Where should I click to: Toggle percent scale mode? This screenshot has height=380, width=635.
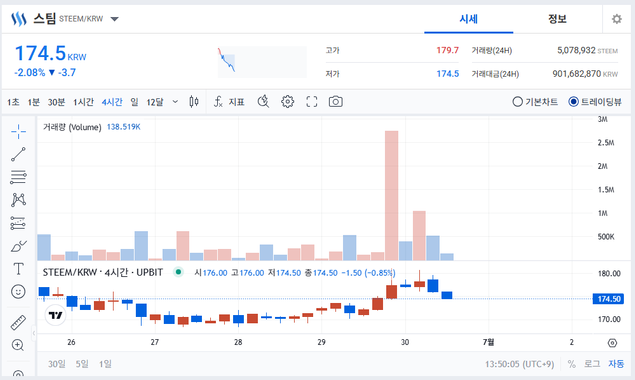click(x=571, y=364)
